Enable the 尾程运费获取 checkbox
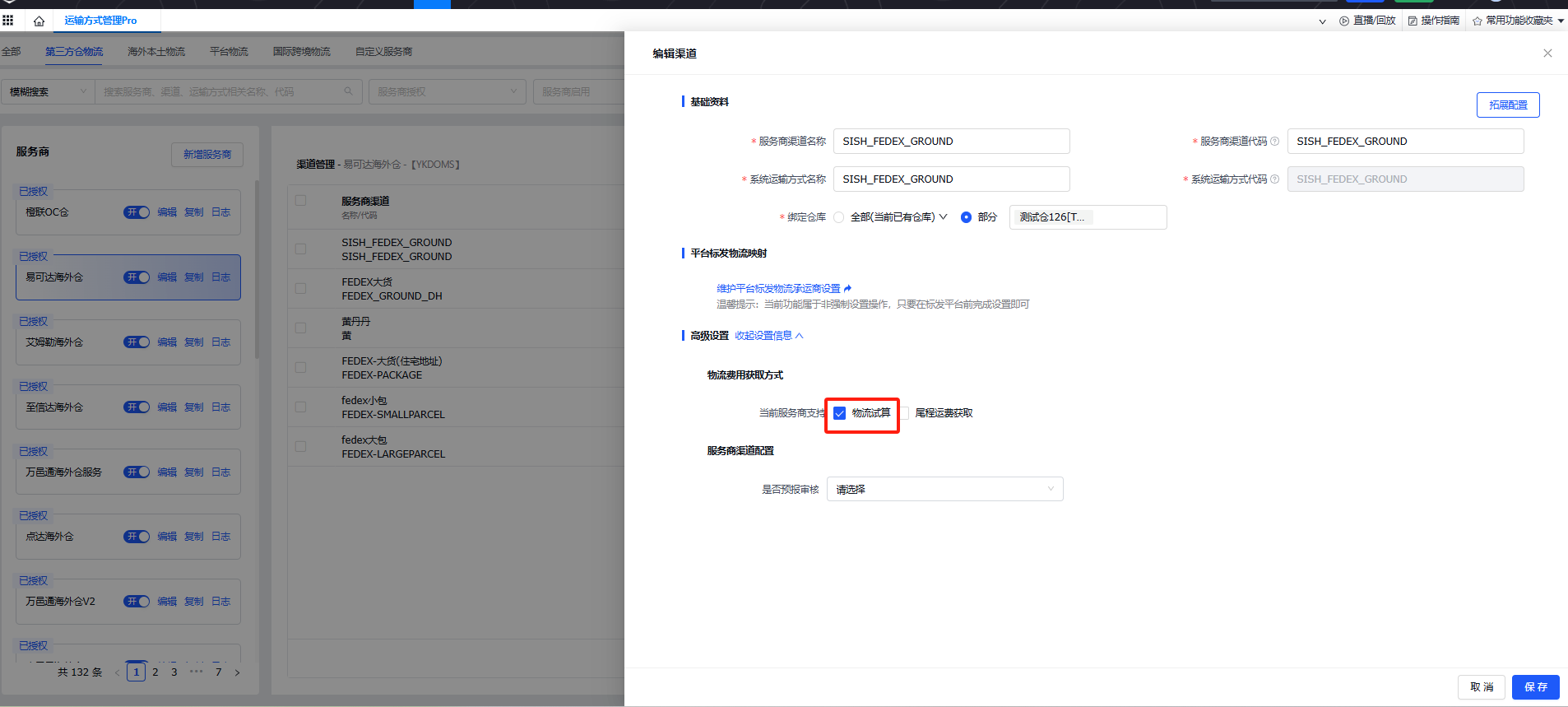The width and height of the screenshot is (1568, 707). 904,413
